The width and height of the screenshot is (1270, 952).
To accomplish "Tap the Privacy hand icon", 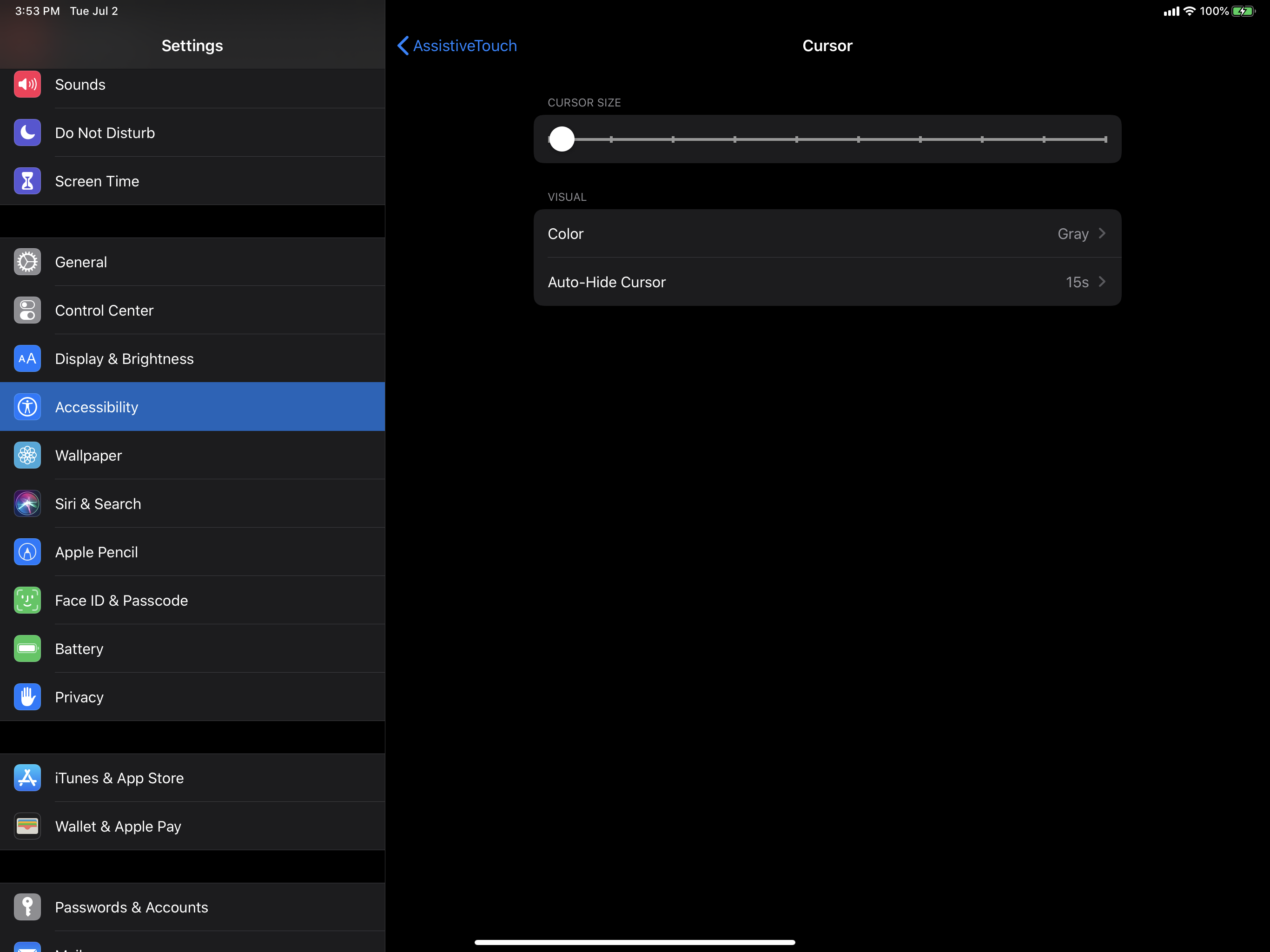I will tap(27, 696).
